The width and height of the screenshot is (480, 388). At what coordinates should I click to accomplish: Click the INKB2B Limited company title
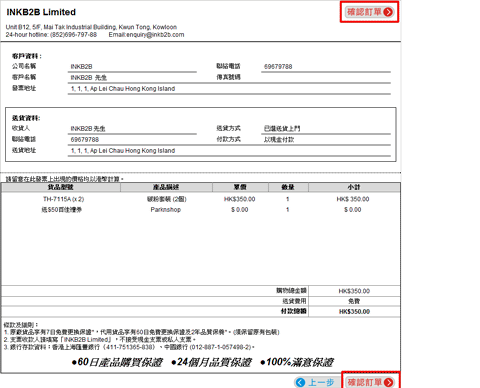click(41, 12)
